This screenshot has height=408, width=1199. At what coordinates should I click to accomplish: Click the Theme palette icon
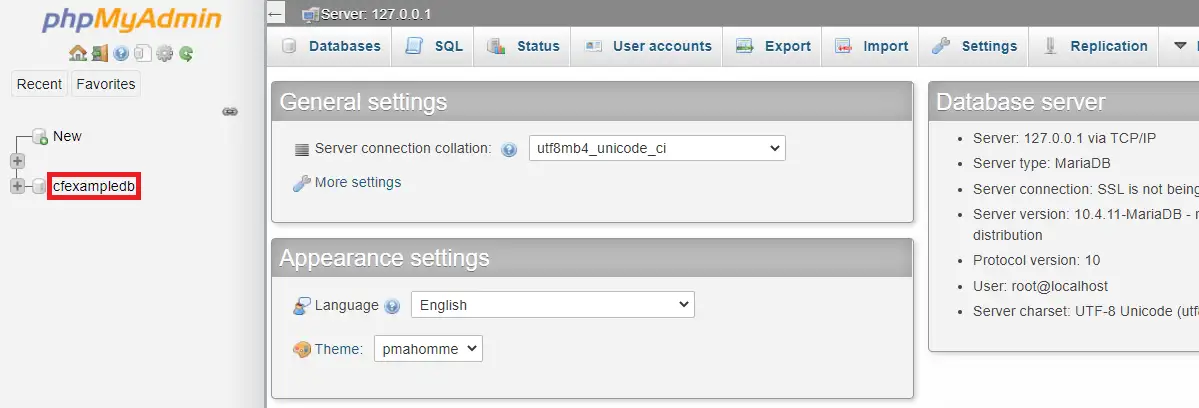(302, 349)
